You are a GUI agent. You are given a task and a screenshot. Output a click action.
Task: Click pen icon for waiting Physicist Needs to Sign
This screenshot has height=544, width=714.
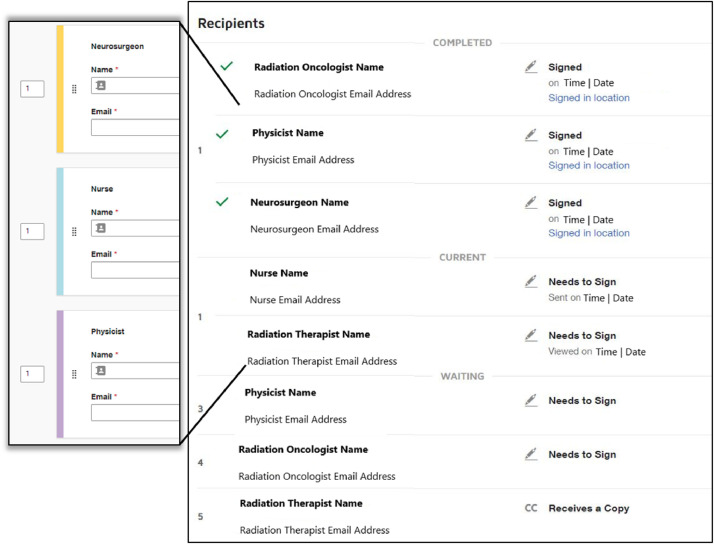click(x=531, y=401)
